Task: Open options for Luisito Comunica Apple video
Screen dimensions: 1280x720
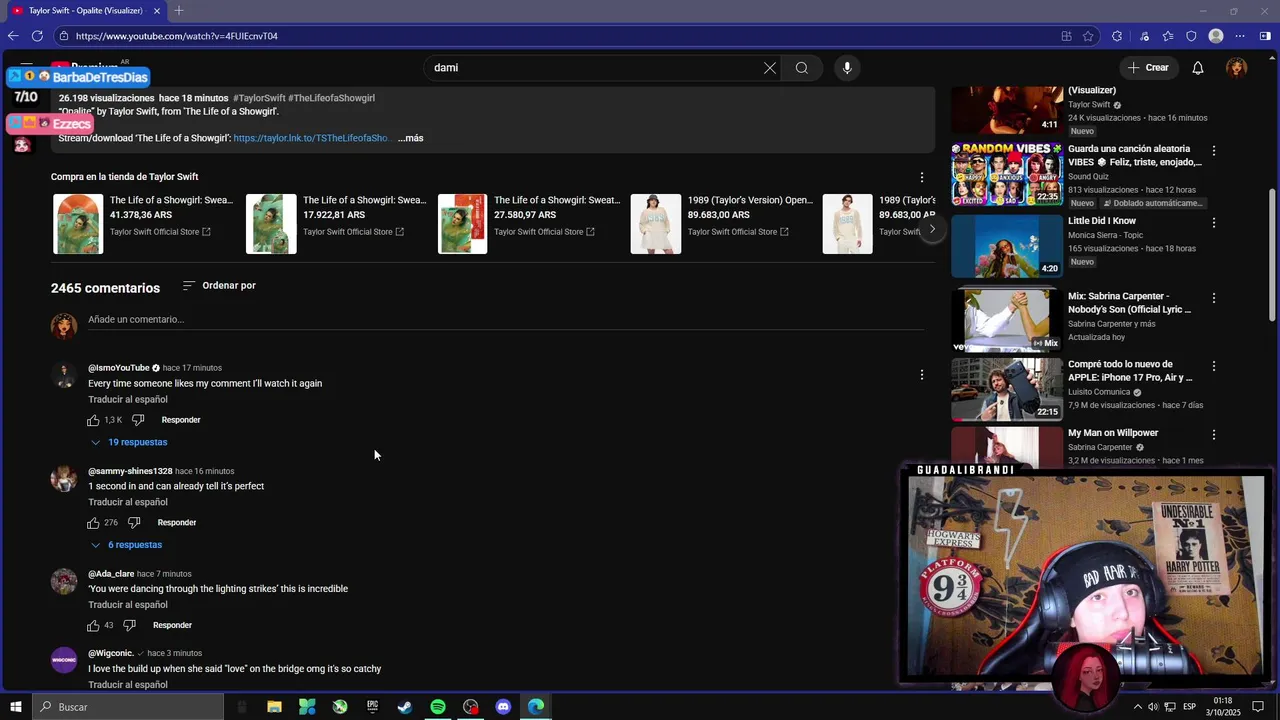Action: click(1214, 366)
